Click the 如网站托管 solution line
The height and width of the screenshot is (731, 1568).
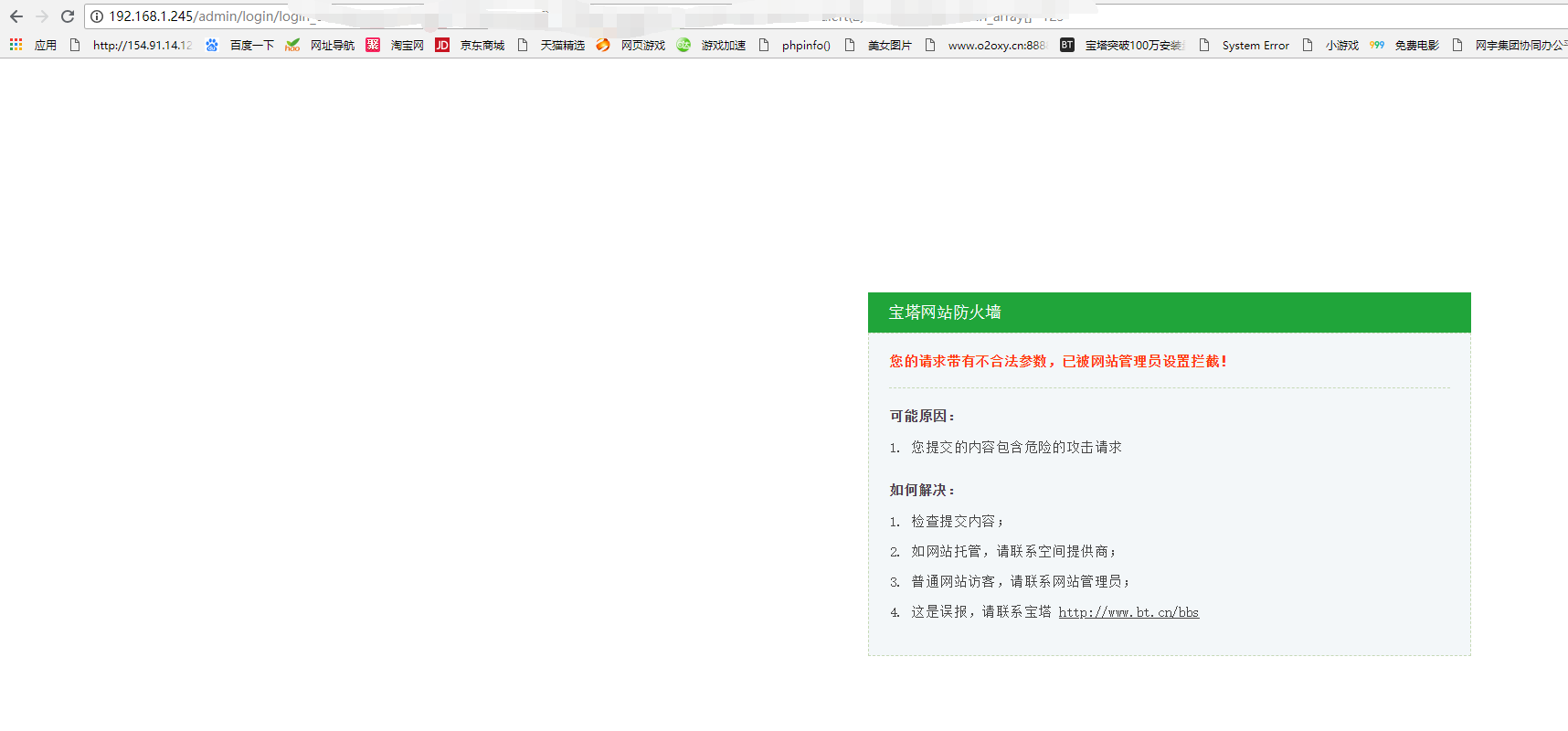click(1013, 551)
